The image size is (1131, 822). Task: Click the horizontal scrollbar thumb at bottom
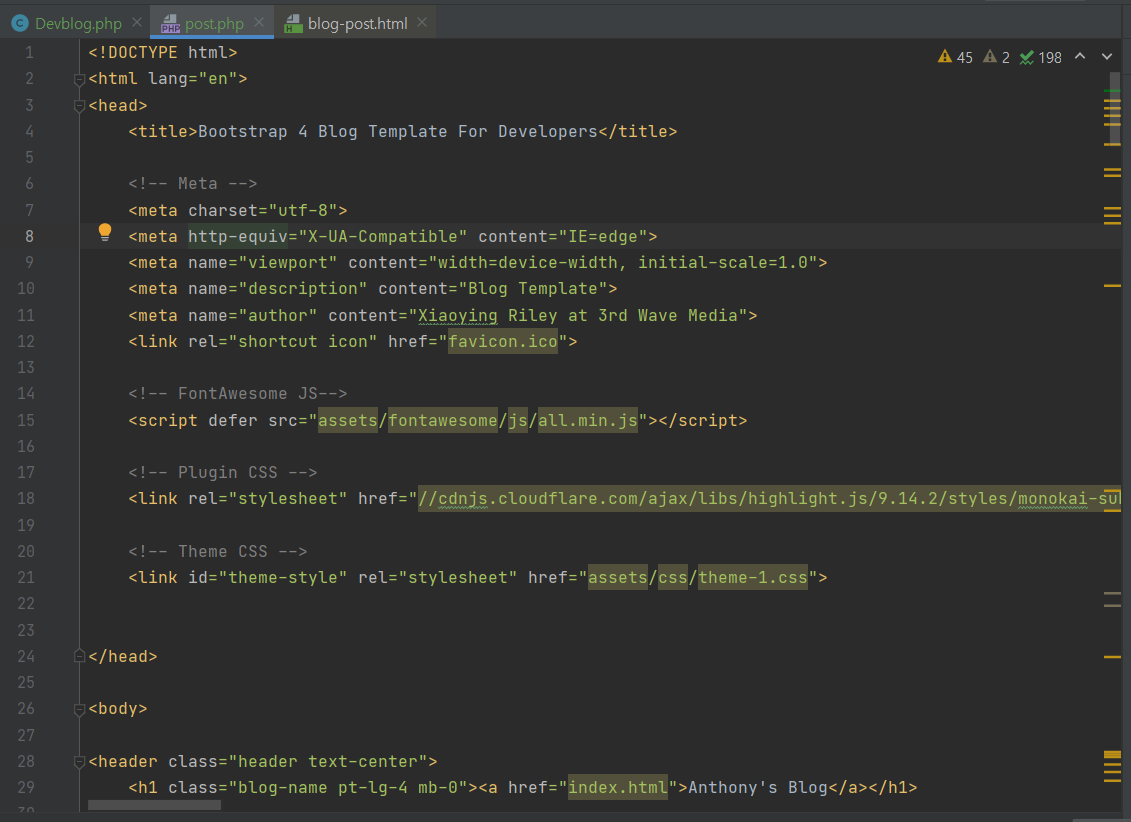(154, 805)
